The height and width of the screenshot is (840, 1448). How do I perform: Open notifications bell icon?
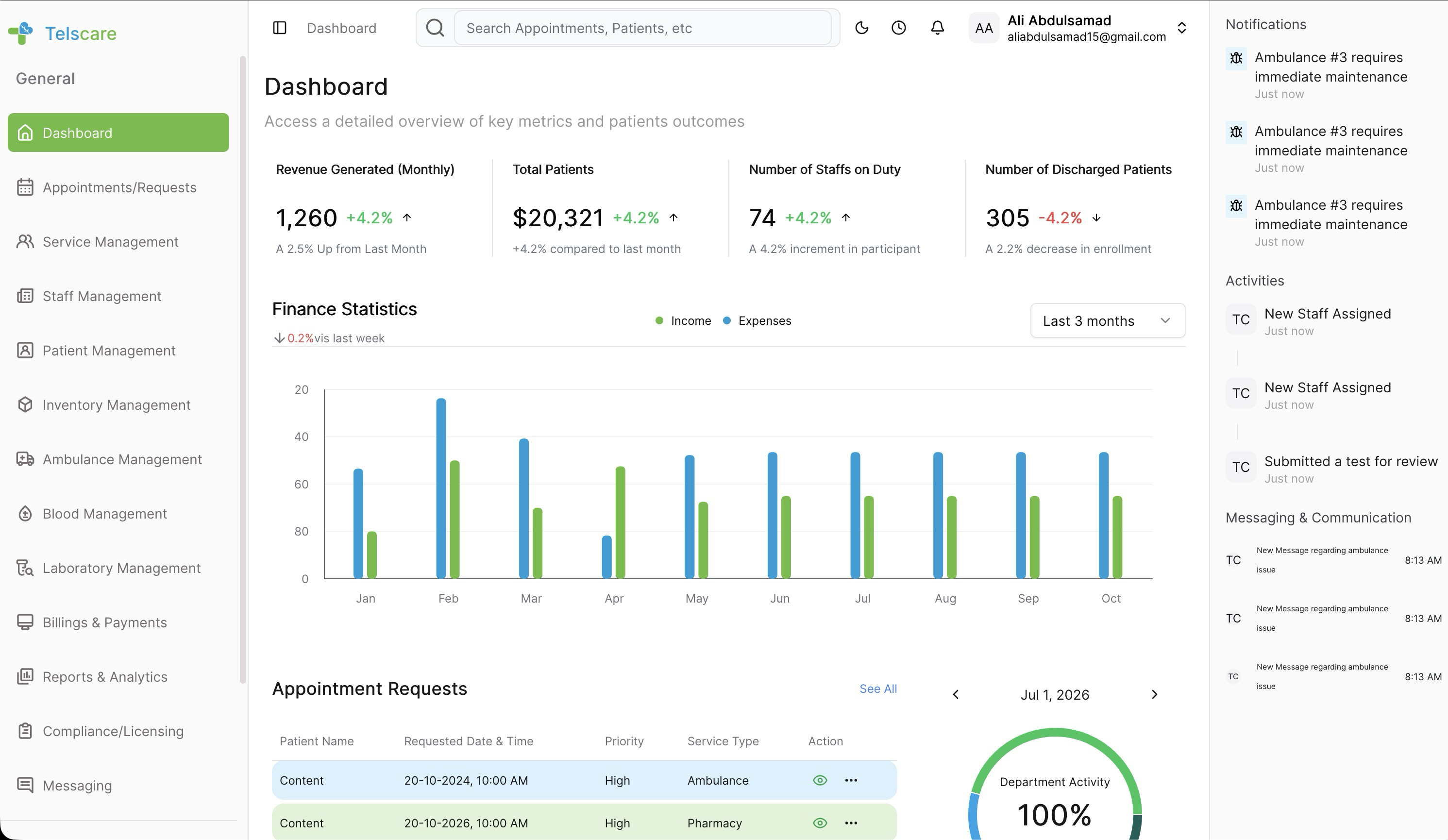(937, 28)
